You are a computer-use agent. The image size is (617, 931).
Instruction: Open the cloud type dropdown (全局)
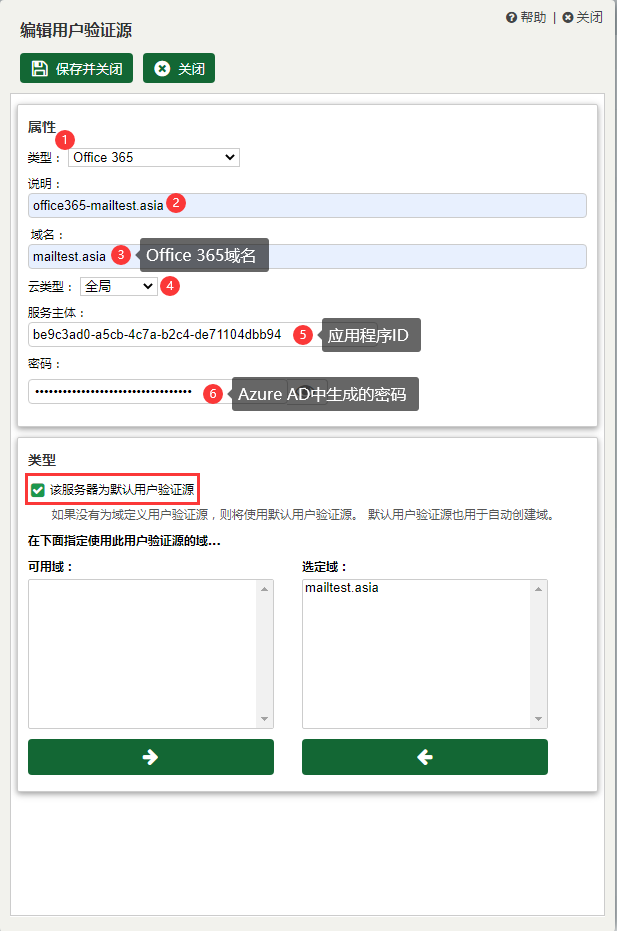tap(119, 286)
